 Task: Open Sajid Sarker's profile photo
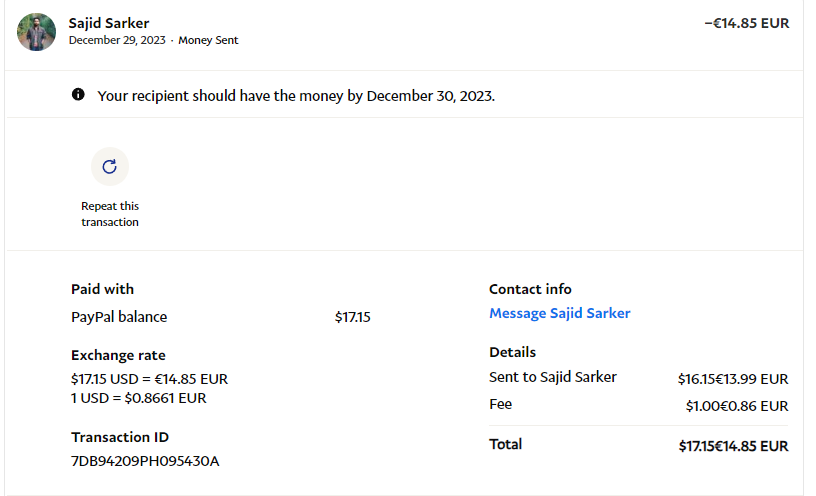click(x=36, y=32)
